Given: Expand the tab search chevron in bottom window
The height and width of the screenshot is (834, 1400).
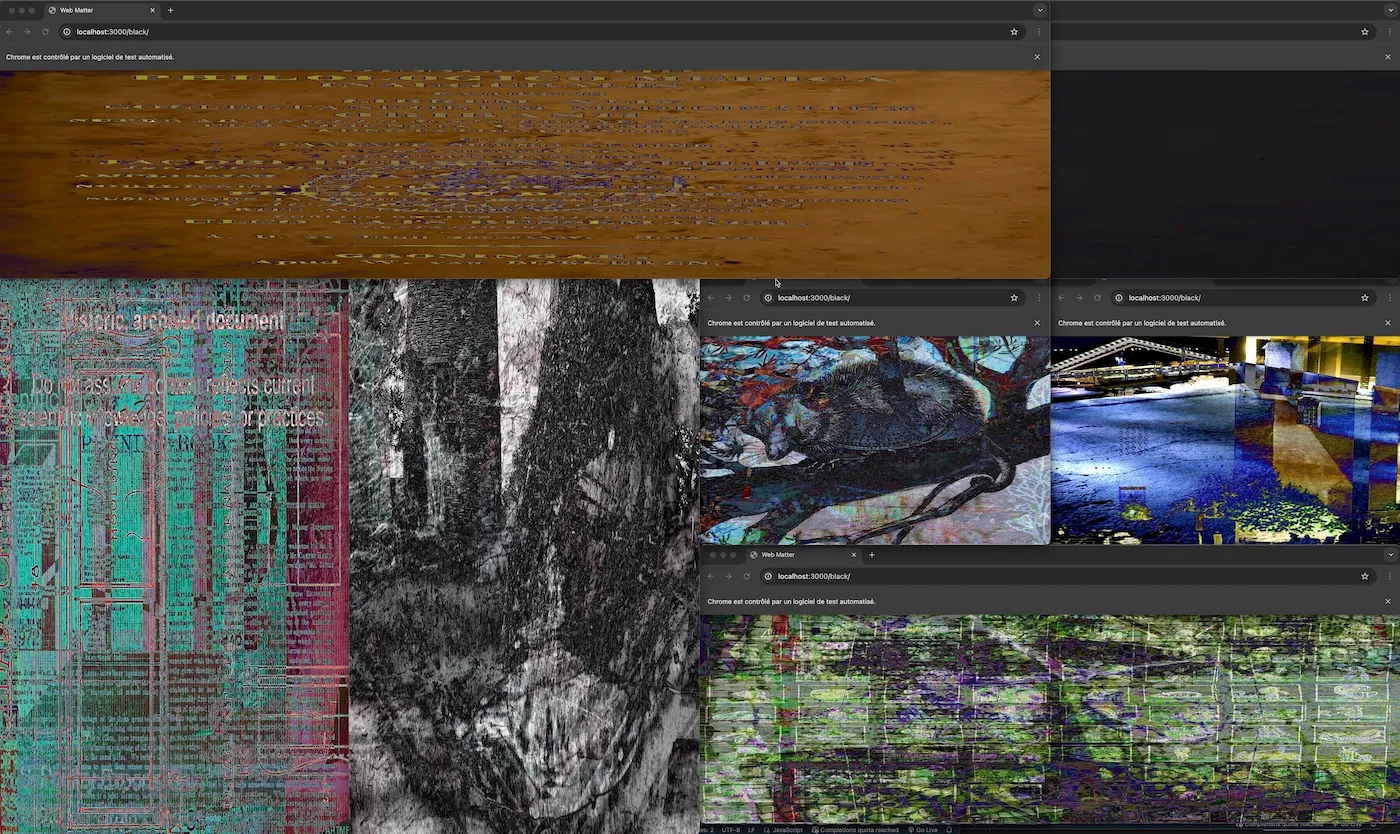Looking at the screenshot, I should pyautogui.click(x=1390, y=554).
